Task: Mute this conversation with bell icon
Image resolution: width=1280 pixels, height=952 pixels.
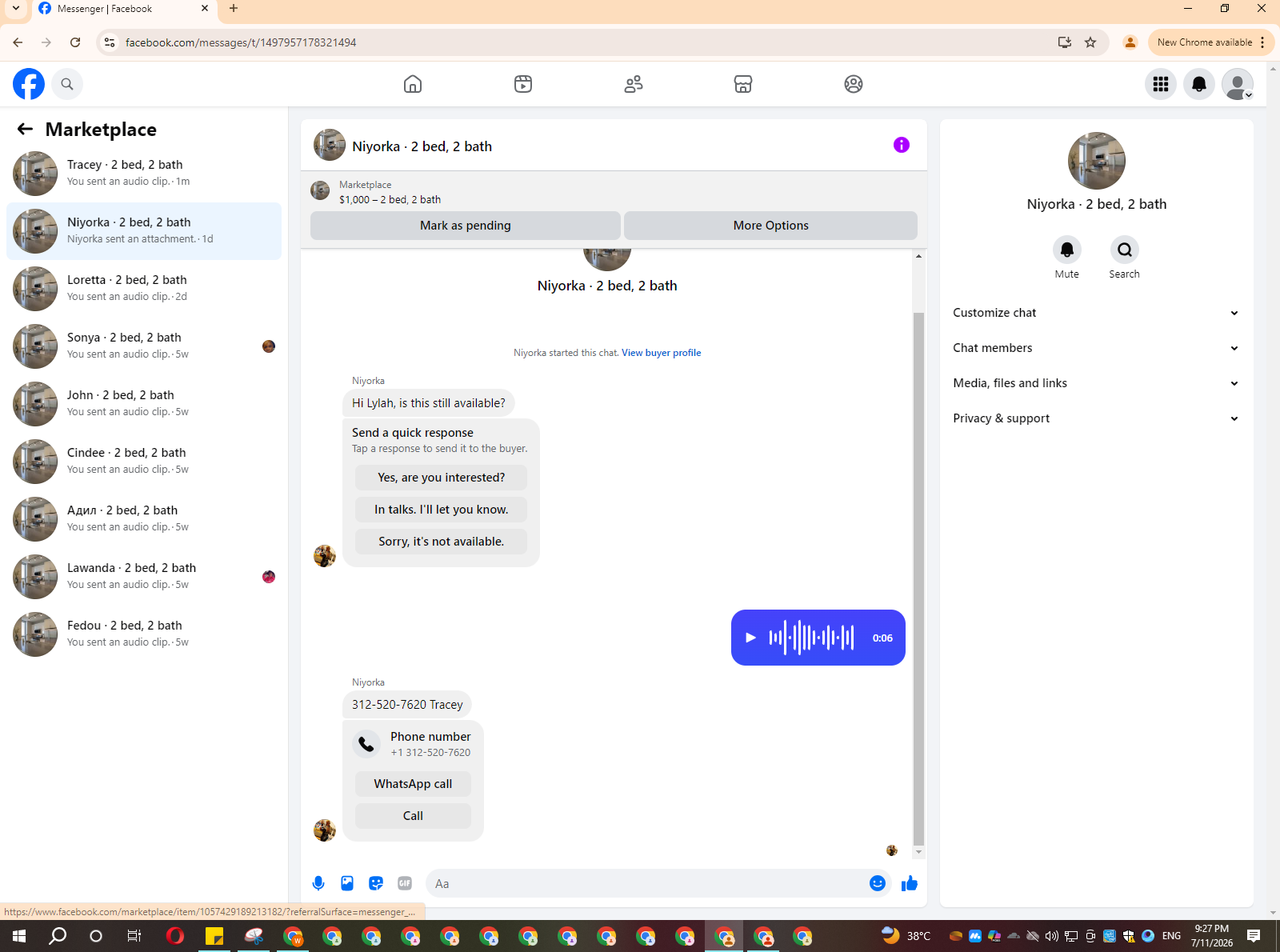Action: tap(1067, 250)
